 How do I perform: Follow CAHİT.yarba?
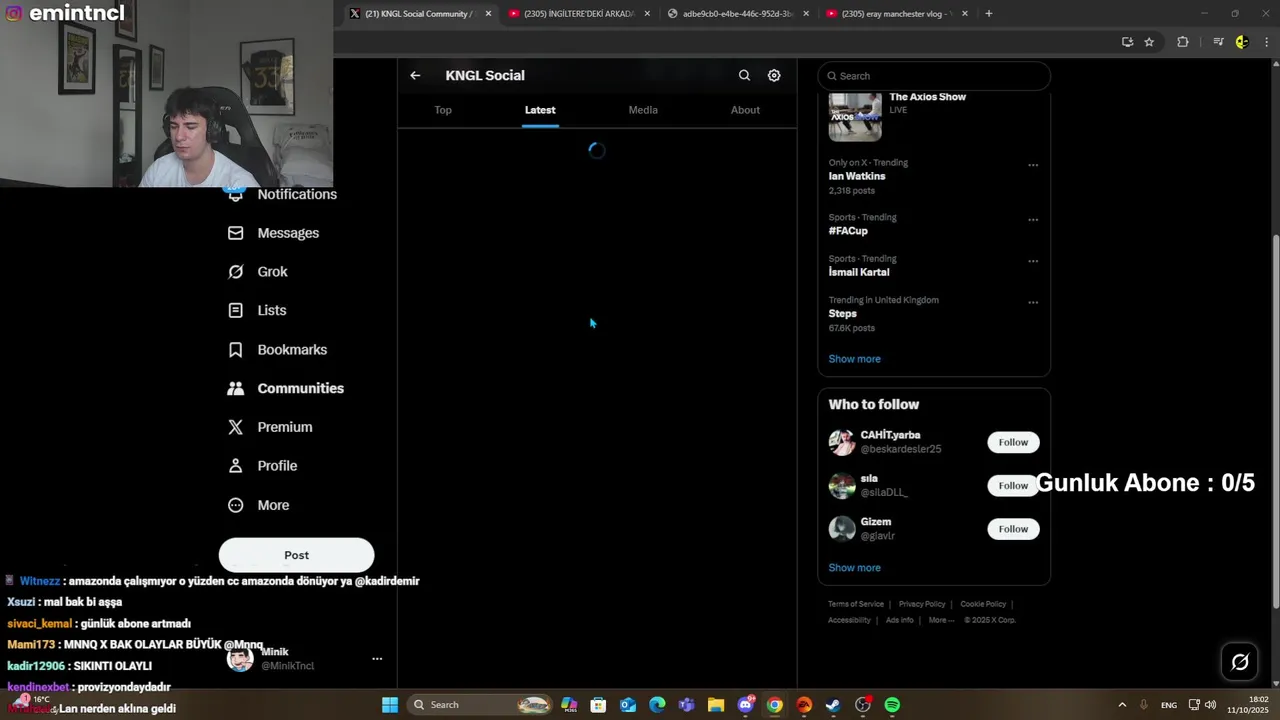click(1013, 442)
